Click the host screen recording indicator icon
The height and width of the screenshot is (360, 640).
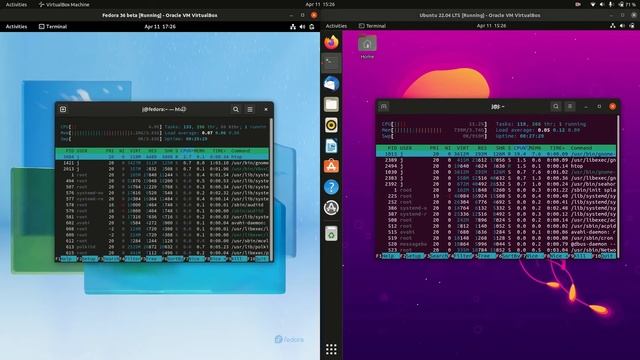pyautogui.click(x=578, y=4)
